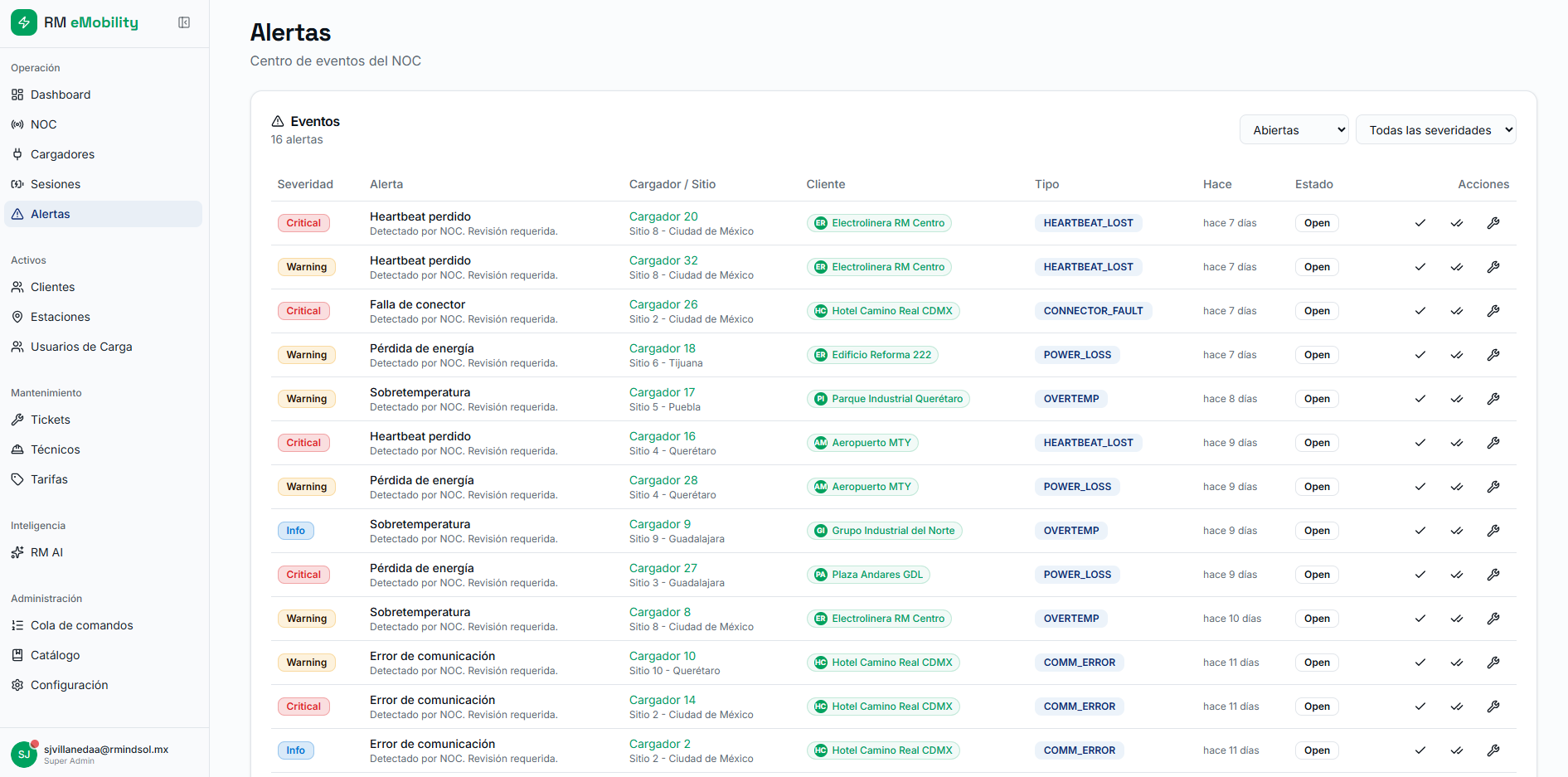Viewport: 1568px width, 777px height.
Task: Navigate to Sesiones
Action: [103, 184]
